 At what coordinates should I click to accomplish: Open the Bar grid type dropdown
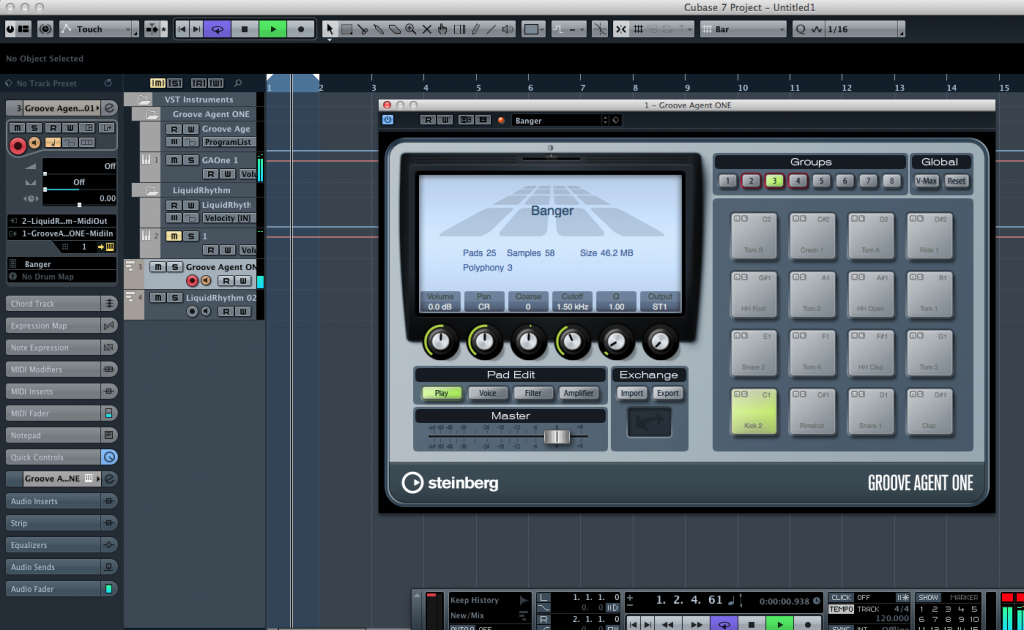pyautogui.click(x=743, y=29)
